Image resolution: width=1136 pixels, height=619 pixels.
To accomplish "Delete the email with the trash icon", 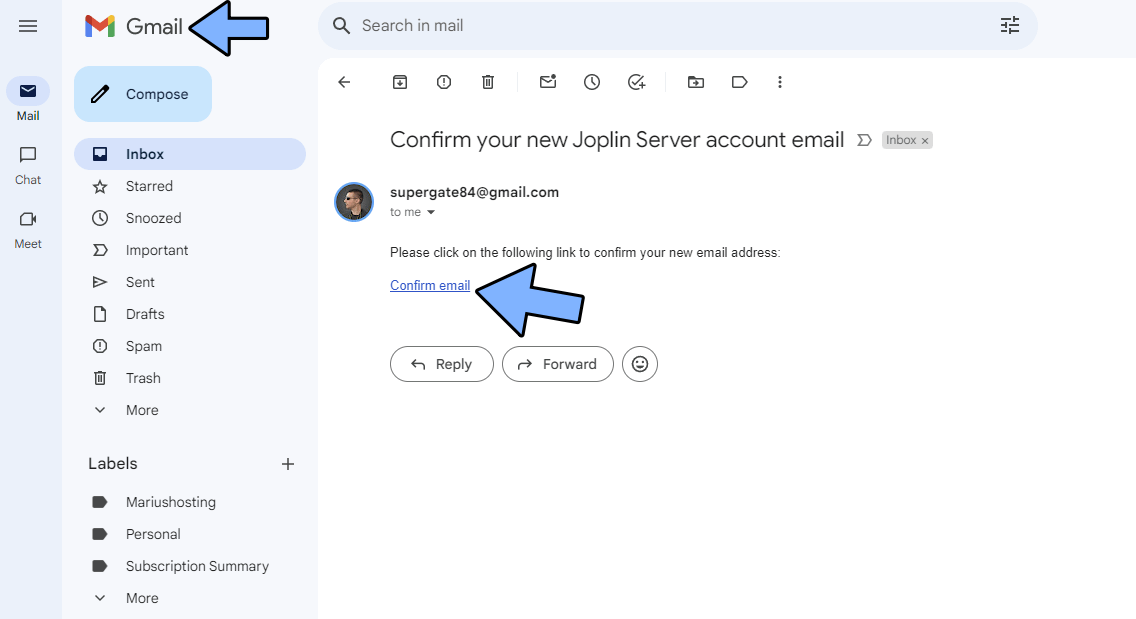I will [x=488, y=82].
